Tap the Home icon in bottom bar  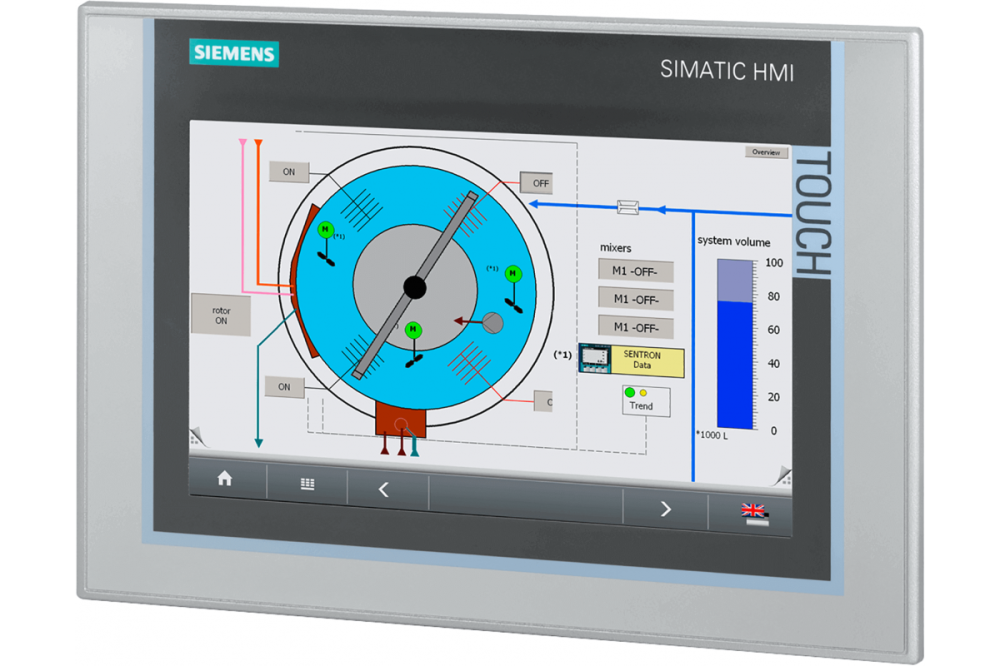[x=224, y=480]
